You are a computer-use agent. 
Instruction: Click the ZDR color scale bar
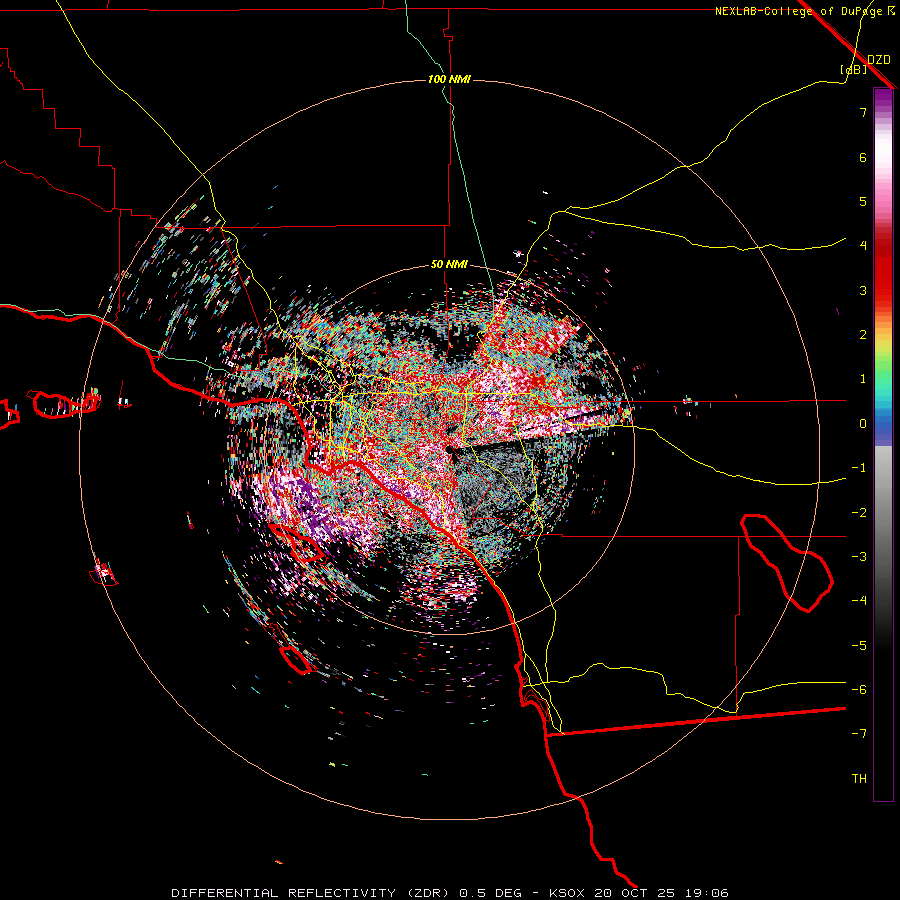[x=883, y=444]
